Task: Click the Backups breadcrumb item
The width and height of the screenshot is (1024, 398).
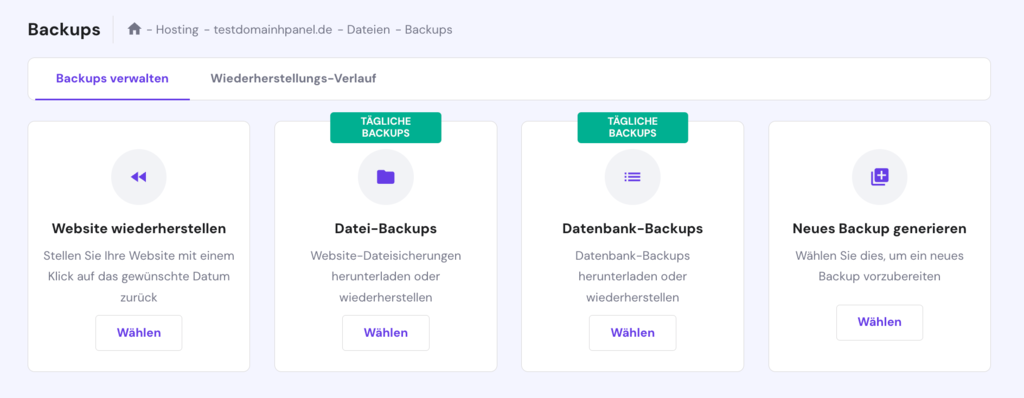Action: coord(428,30)
